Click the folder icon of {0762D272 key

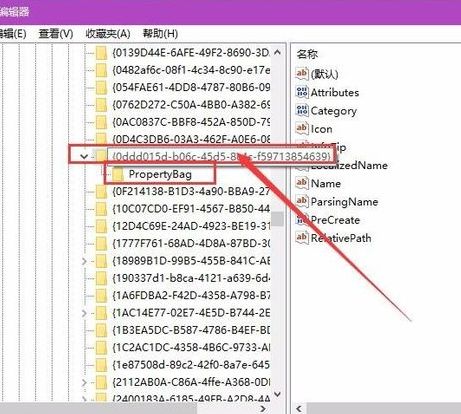click(x=101, y=105)
